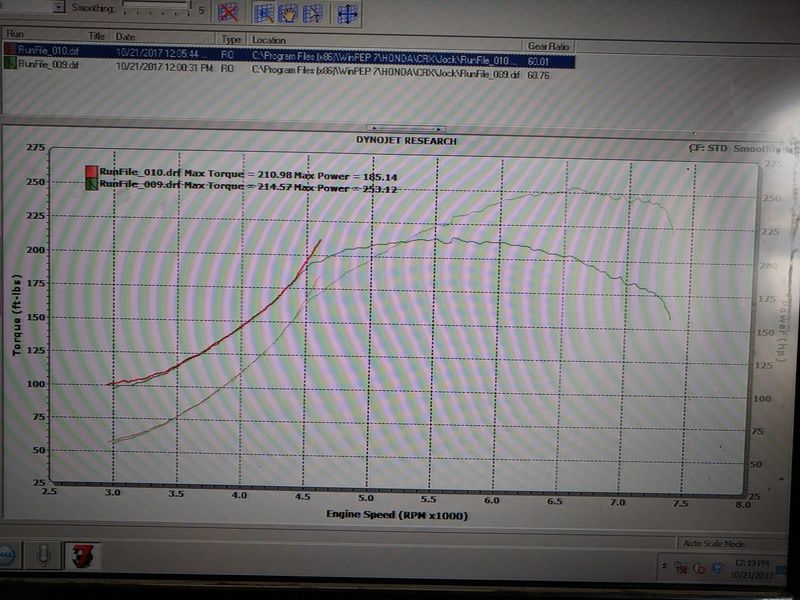Select the pan hand tool icon
The height and width of the screenshot is (600, 800).
pos(288,14)
